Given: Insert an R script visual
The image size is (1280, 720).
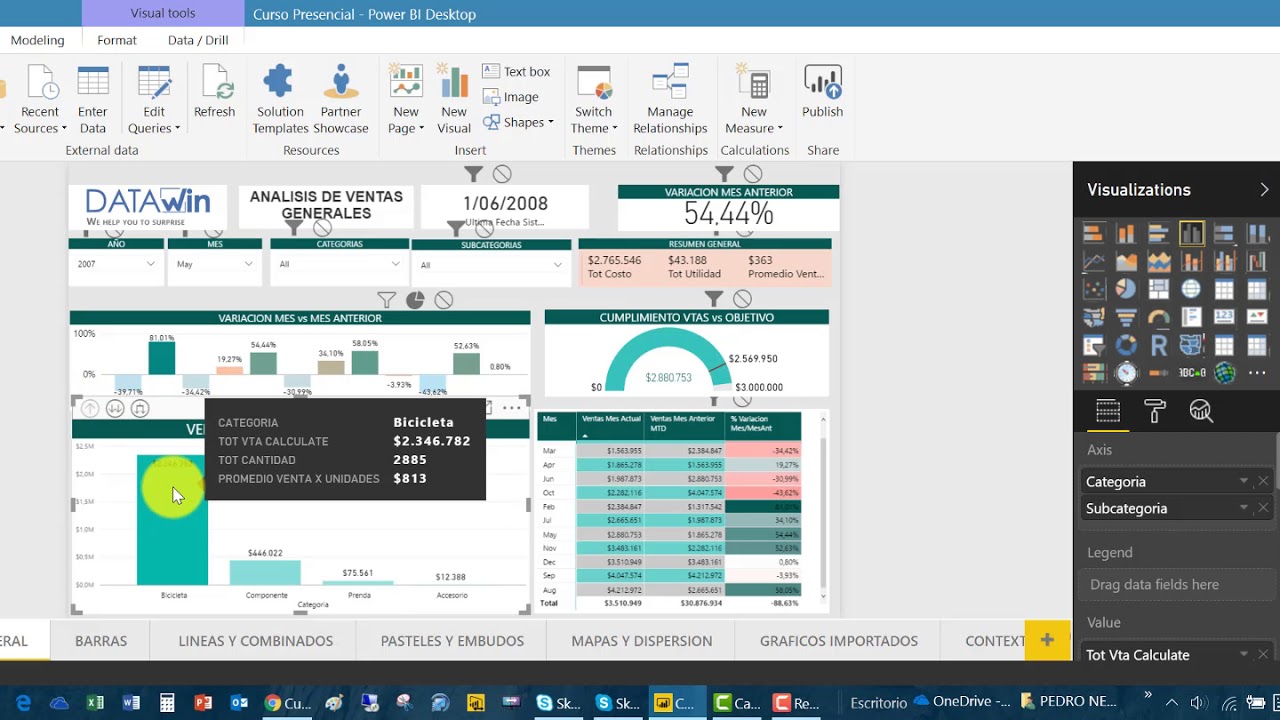Looking at the screenshot, I should pos(1159,345).
